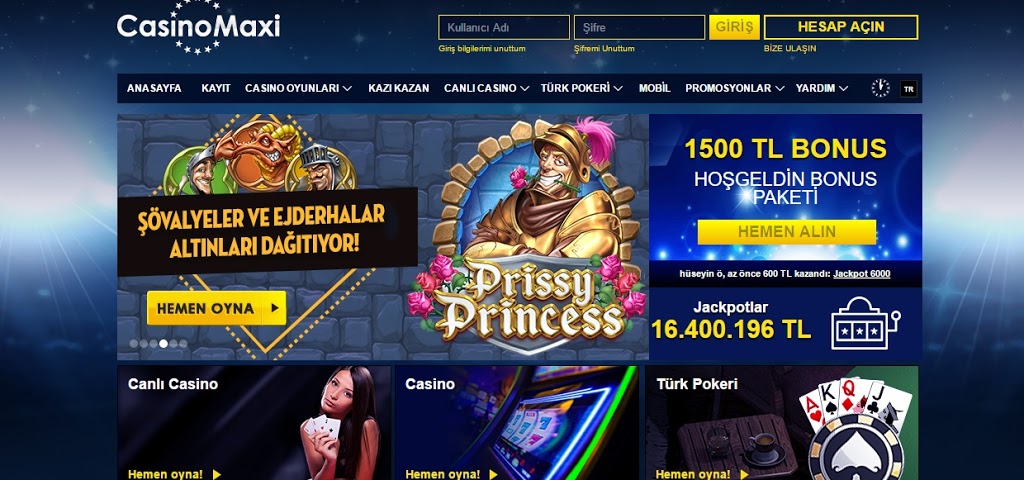The width and height of the screenshot is (1024, 480).
Task: Click the Şifremi Unuttum link
Action: click(604, 49)
